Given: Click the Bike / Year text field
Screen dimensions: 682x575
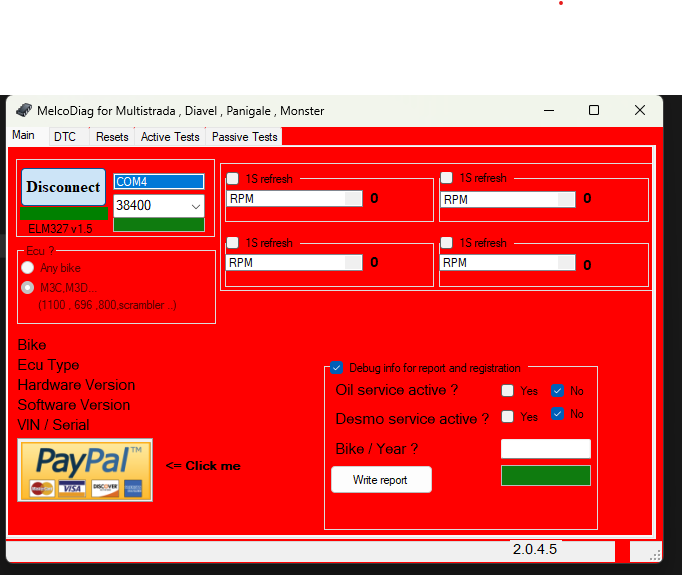Looking at the screenshot, I should 546,449.
